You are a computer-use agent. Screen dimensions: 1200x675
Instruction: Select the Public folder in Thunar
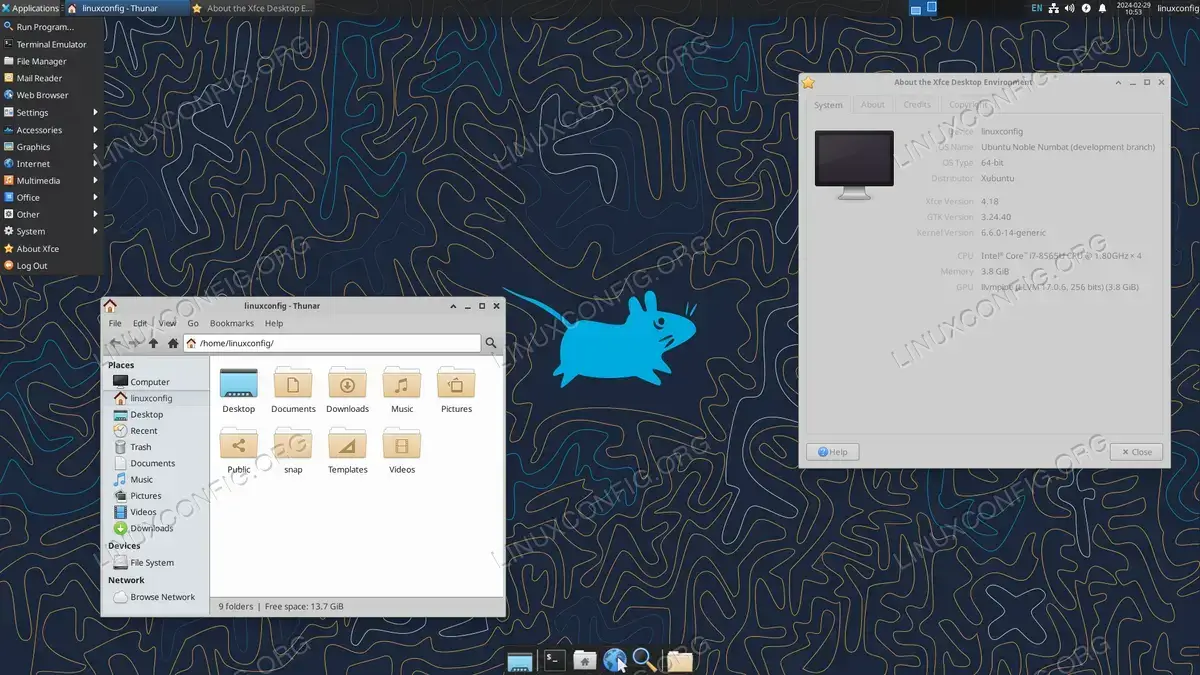(x=239, y=452)
